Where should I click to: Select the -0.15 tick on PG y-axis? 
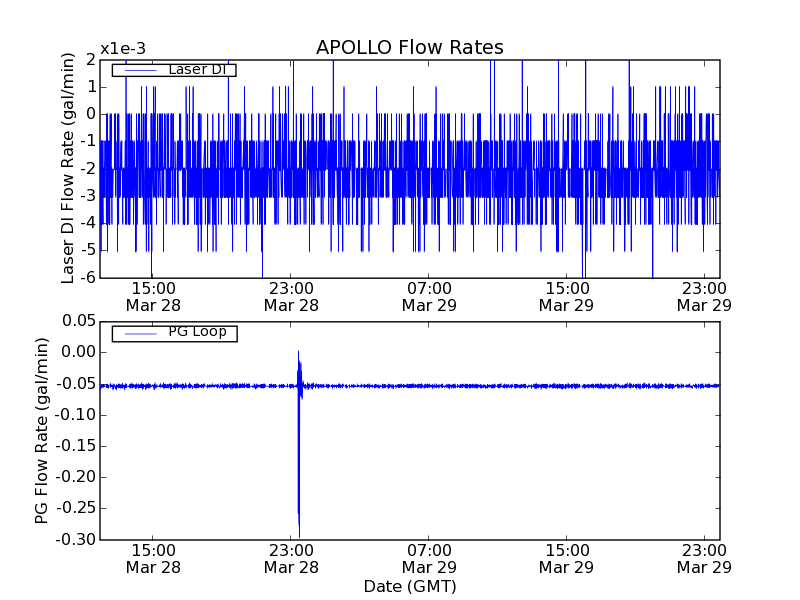[x=77, y=446]
